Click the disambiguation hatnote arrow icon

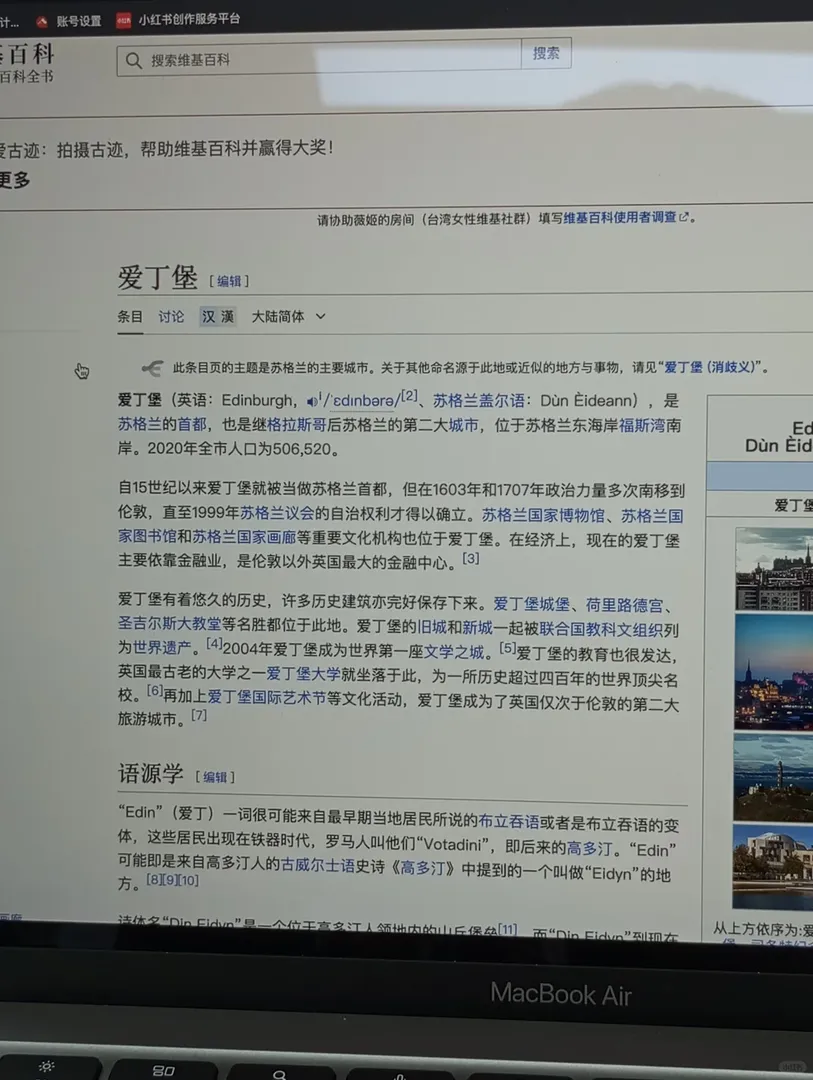pyautogui.click(x=152, y=368)
